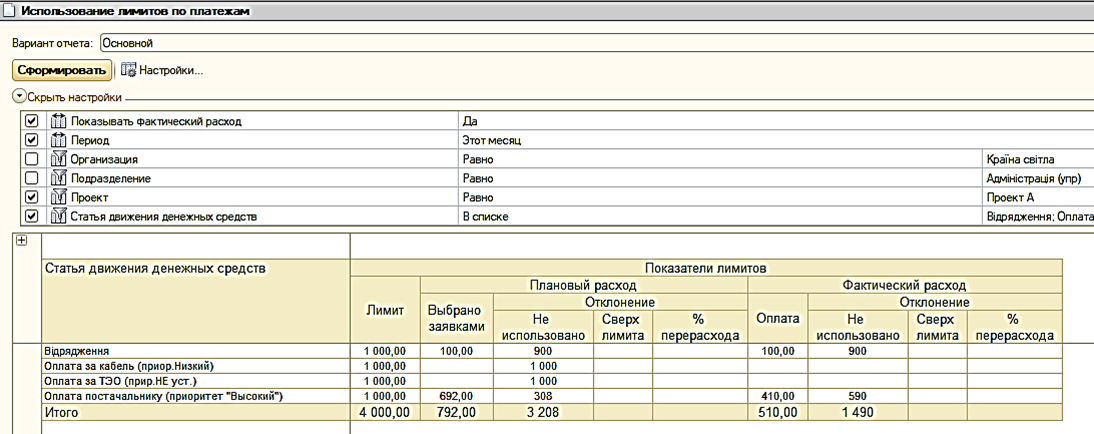
Task: Click the gear icon next to 'Настройки...'
Action: (x=128, y=71)
